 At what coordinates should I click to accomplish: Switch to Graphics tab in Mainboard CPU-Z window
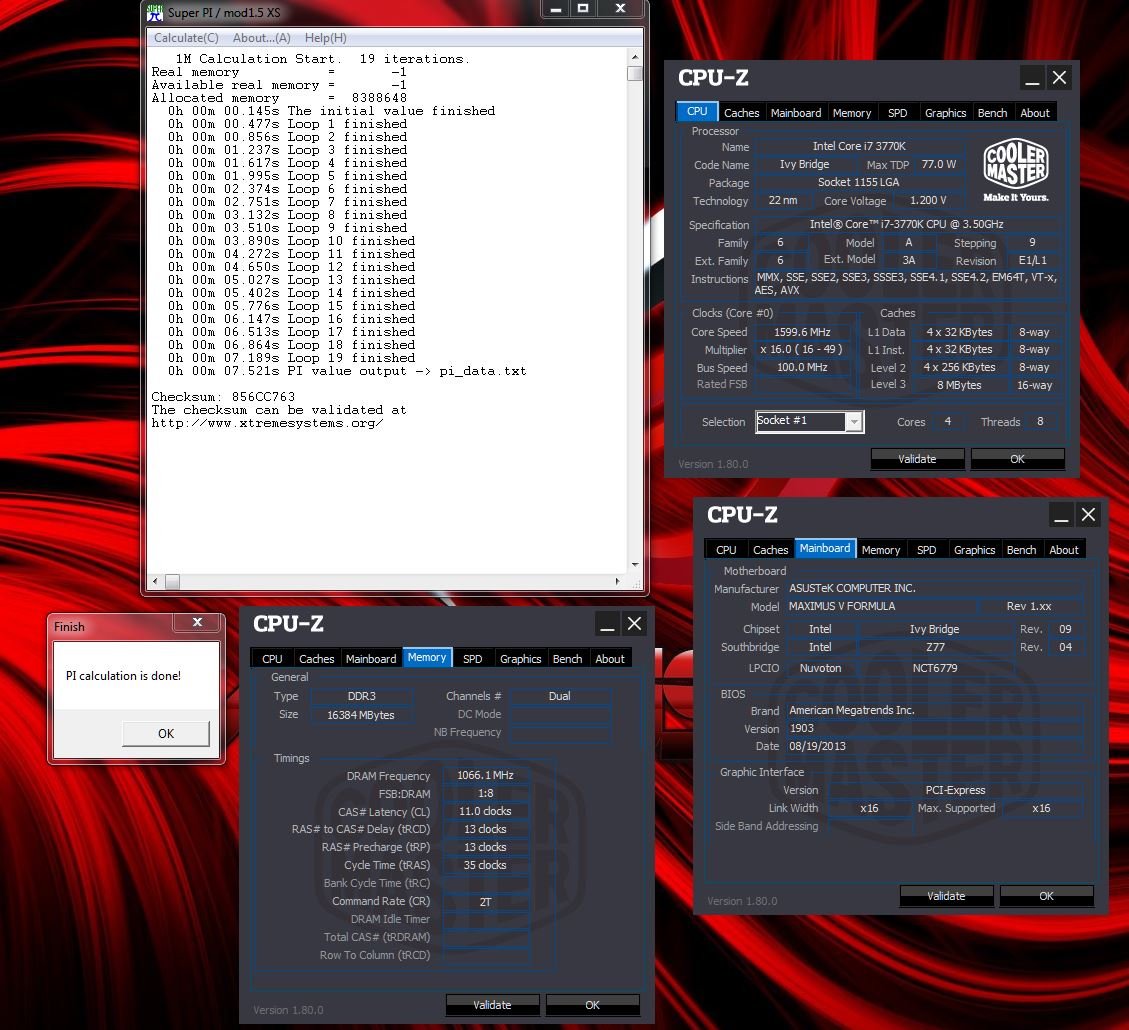[x=974, y=550]
